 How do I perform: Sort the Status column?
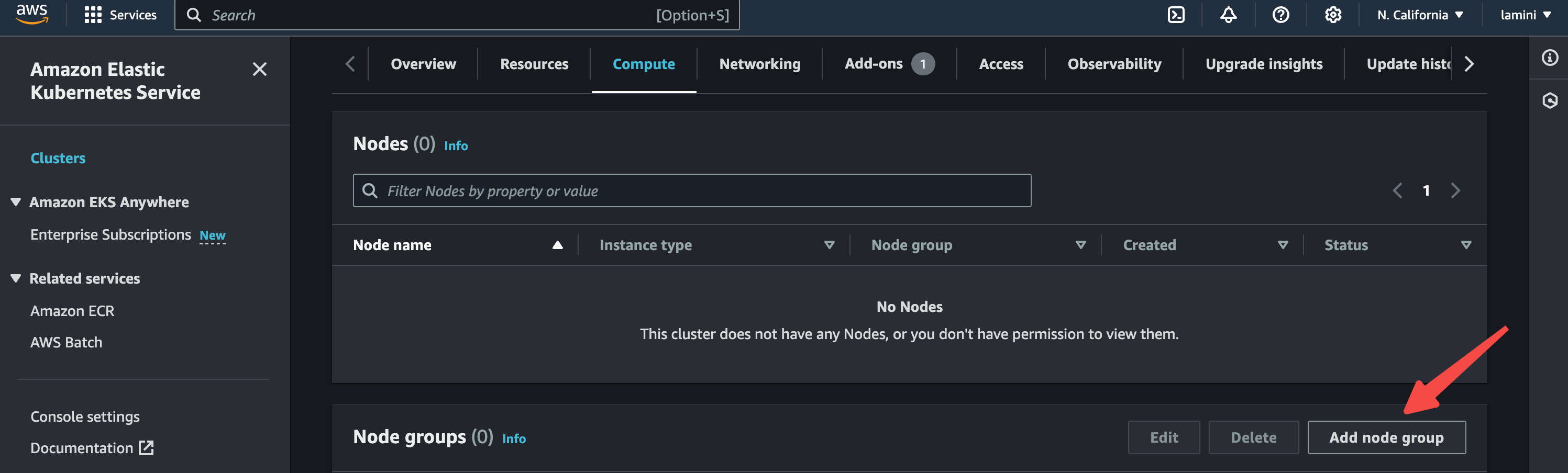(1466, 245)
